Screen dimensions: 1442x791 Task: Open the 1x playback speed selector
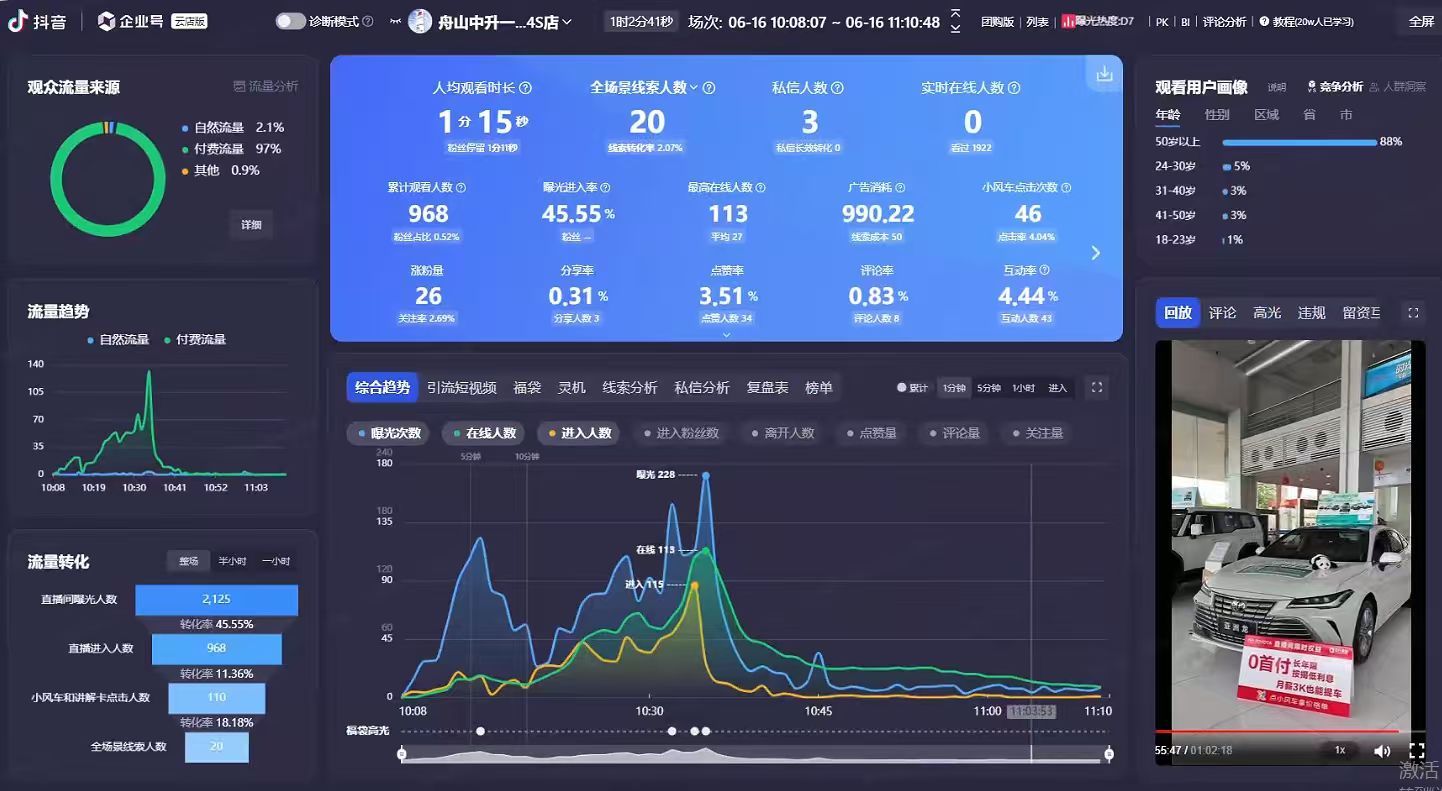point(1340,750)
